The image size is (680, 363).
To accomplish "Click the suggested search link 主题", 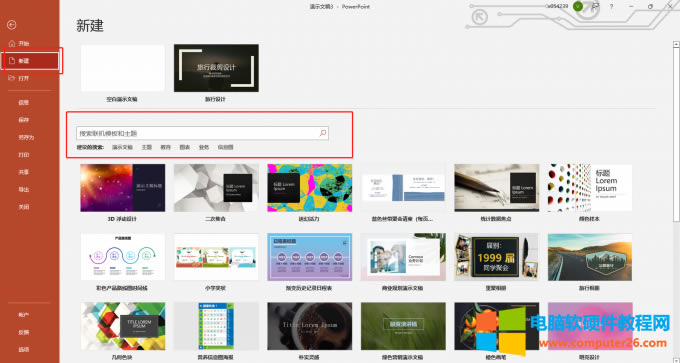I will pos(147,147).
